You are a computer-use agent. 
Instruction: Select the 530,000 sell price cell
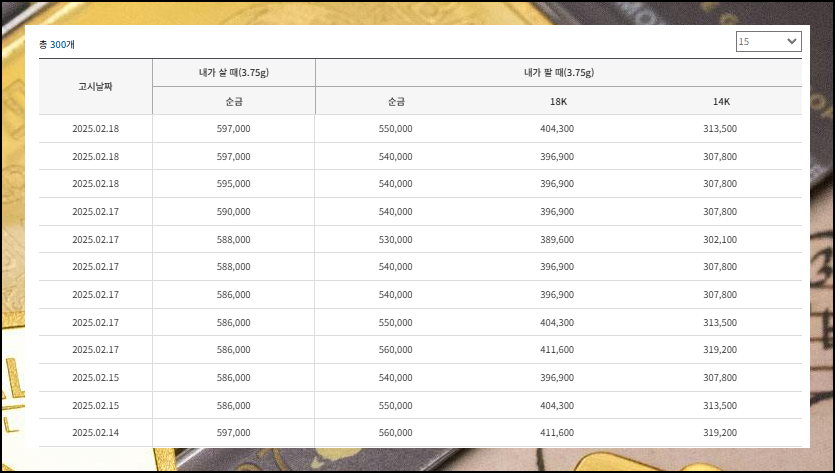[x=395, y=240]
